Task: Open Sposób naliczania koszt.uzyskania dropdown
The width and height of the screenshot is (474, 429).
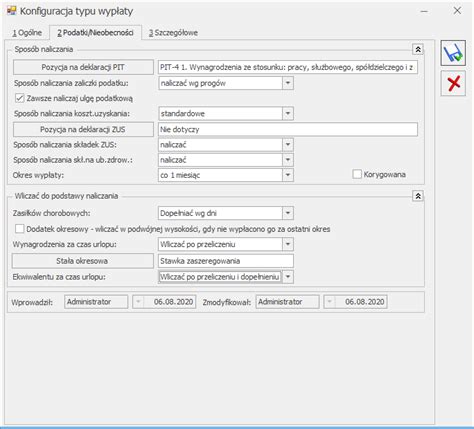Action: pyautogui.click(x=288, y=114)
